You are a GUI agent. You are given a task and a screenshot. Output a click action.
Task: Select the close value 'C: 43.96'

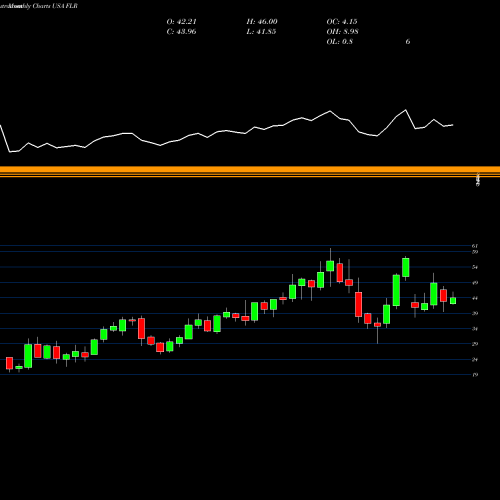pyautogui.click(x=181, y=32)
